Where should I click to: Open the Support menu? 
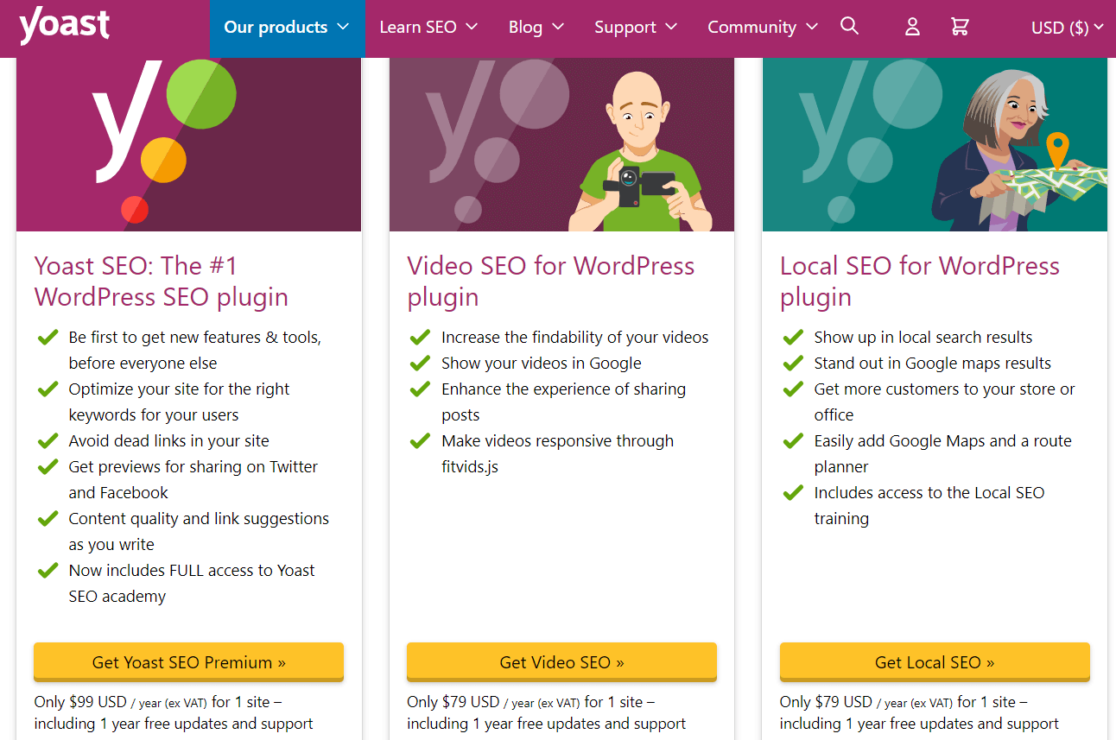[636, 27]
